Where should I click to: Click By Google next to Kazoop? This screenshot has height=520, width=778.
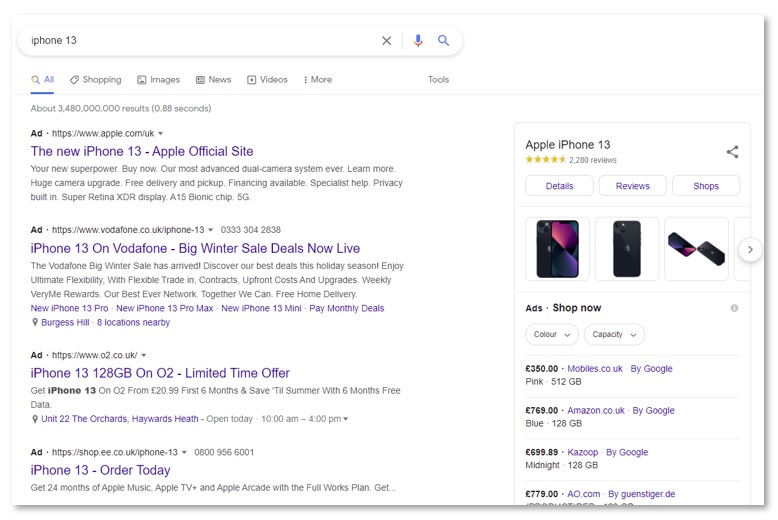pyautogui.click(x=627, y=452)
